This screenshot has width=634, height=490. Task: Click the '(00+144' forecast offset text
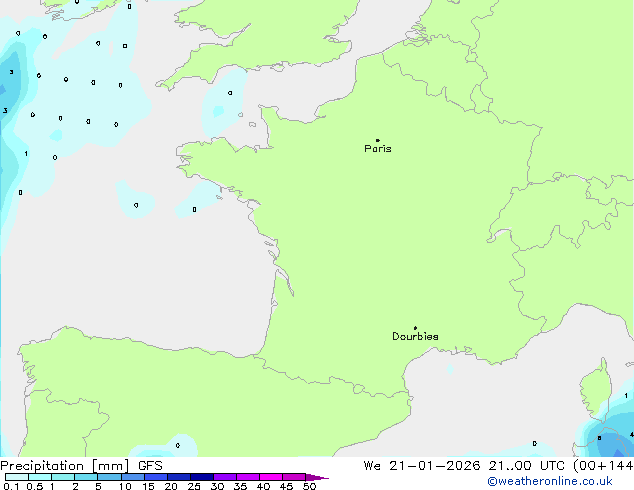point(603,466)
